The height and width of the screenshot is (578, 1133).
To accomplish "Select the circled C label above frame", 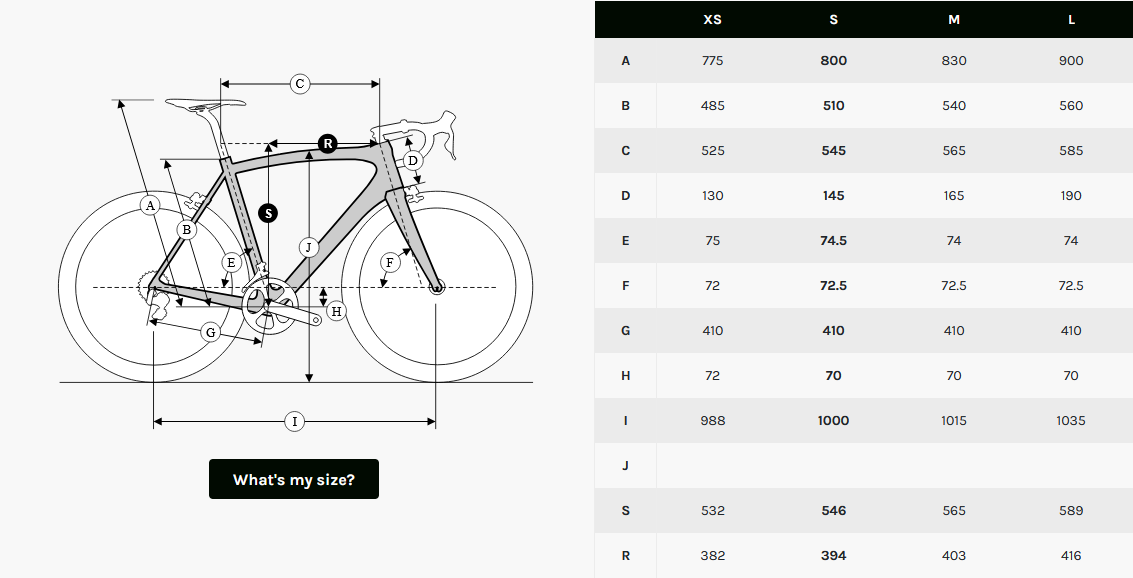I will point(300,84).
